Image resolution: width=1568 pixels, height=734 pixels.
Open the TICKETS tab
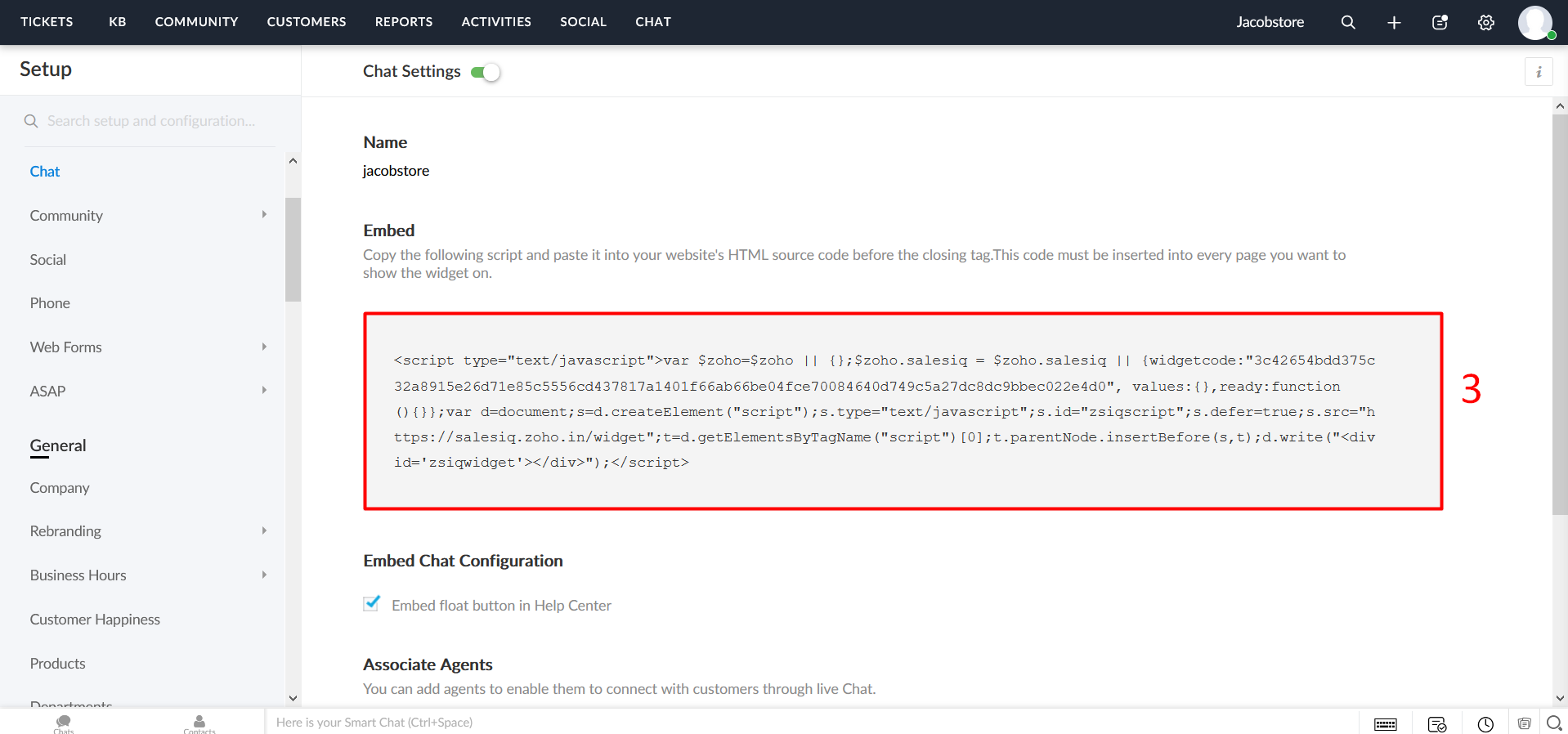click(47, 22)
